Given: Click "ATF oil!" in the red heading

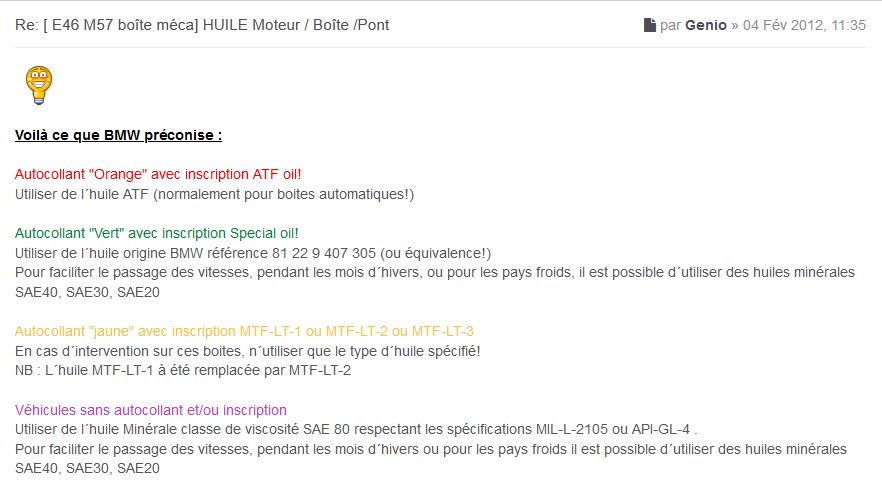Looking at the screenshot, I should pyautogui.click(x=274, y=174).
